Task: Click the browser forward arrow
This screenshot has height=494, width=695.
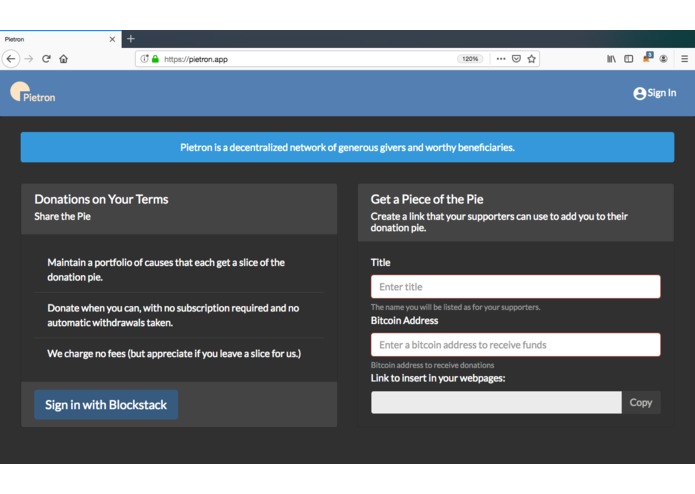Action: (x=29, y=59)
